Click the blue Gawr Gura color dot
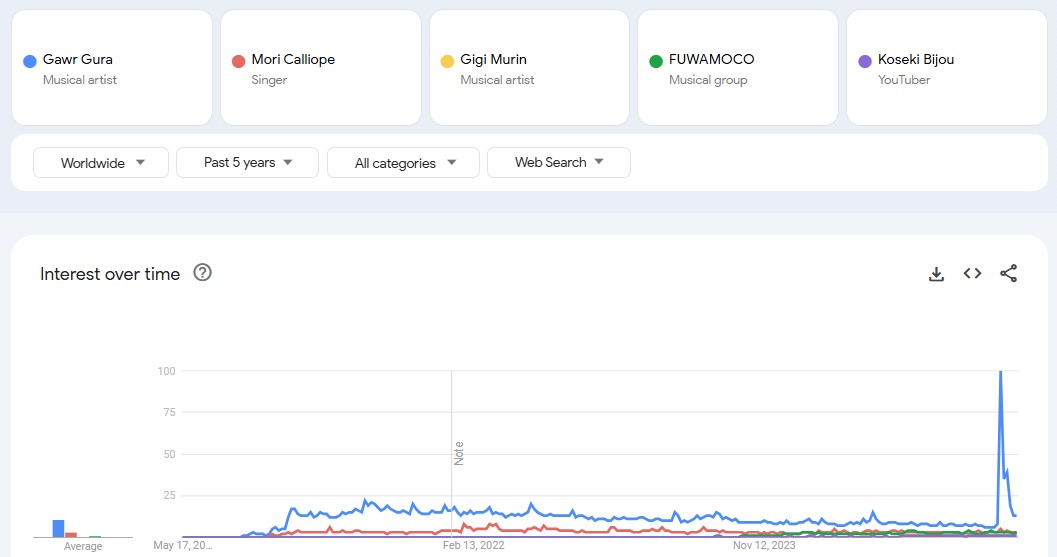Viewport: 1057px width, 557px height. click(30, 61)
